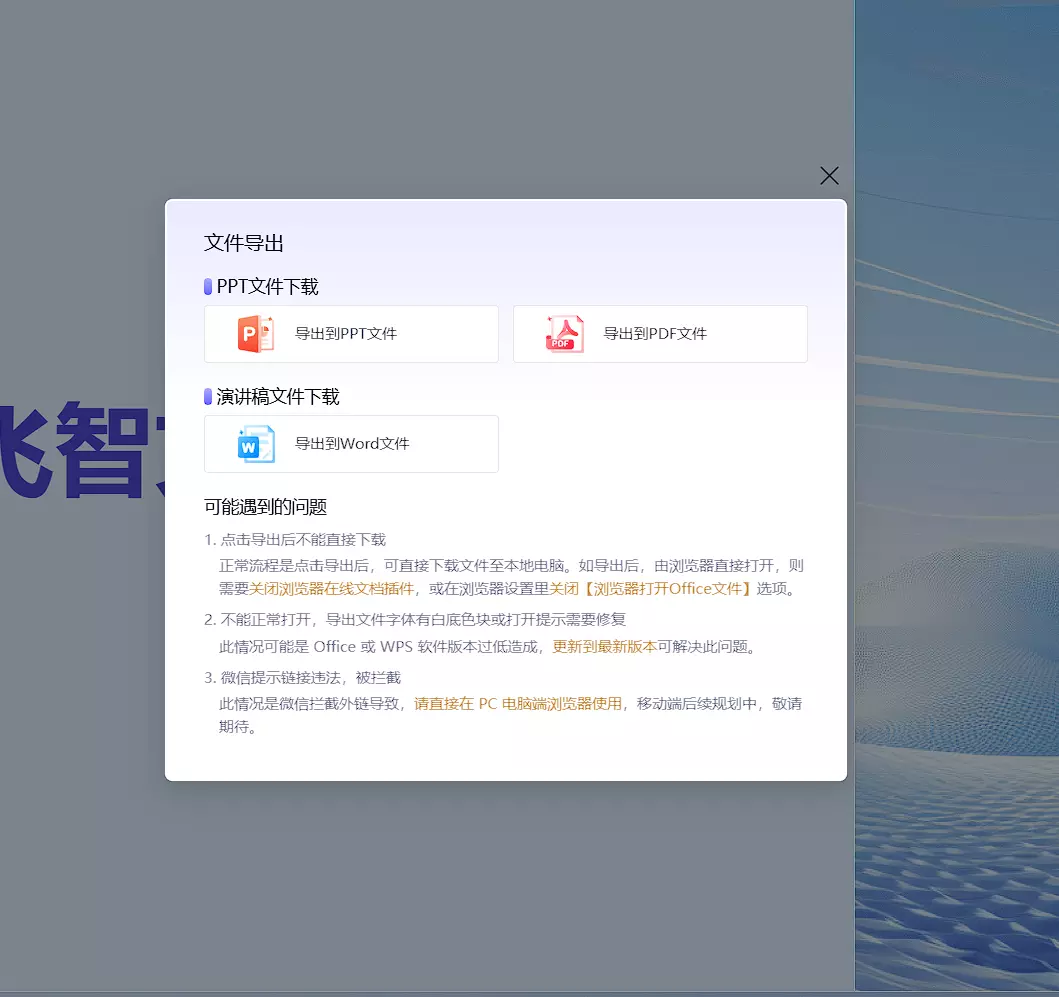Follow the 更新到最新版本 link
The image size is (1059, 997).
[x=604, y=647]
